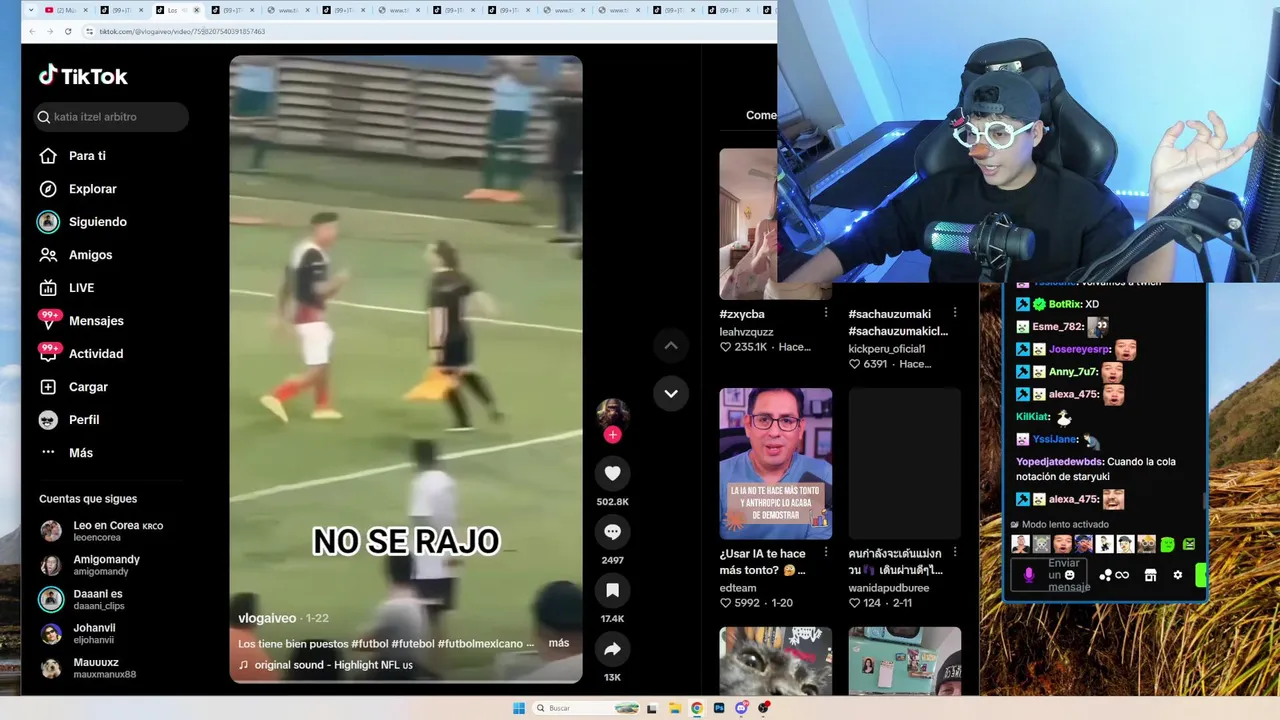The image size is (1280, 720).
Task: Open the Leo en Corea account
Action: coord(101,531)
